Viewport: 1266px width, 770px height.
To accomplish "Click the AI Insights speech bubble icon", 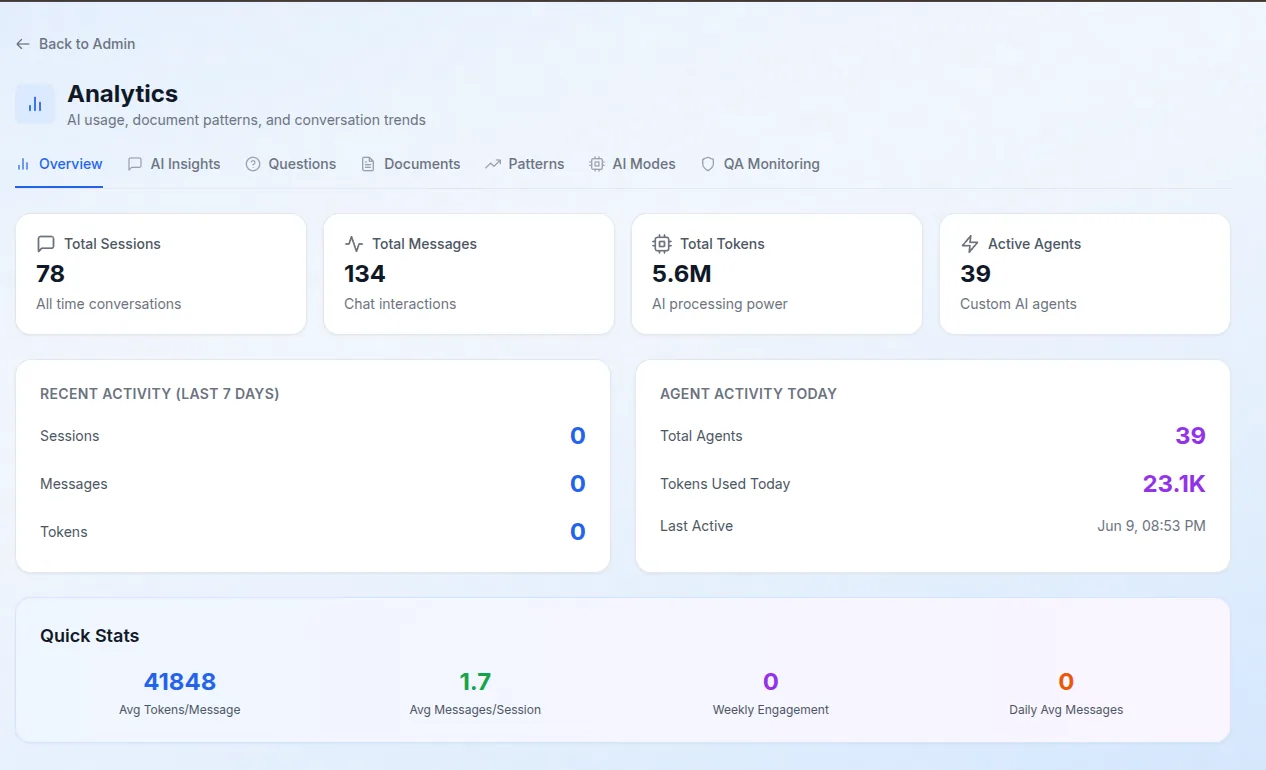I will click(135, 164).
